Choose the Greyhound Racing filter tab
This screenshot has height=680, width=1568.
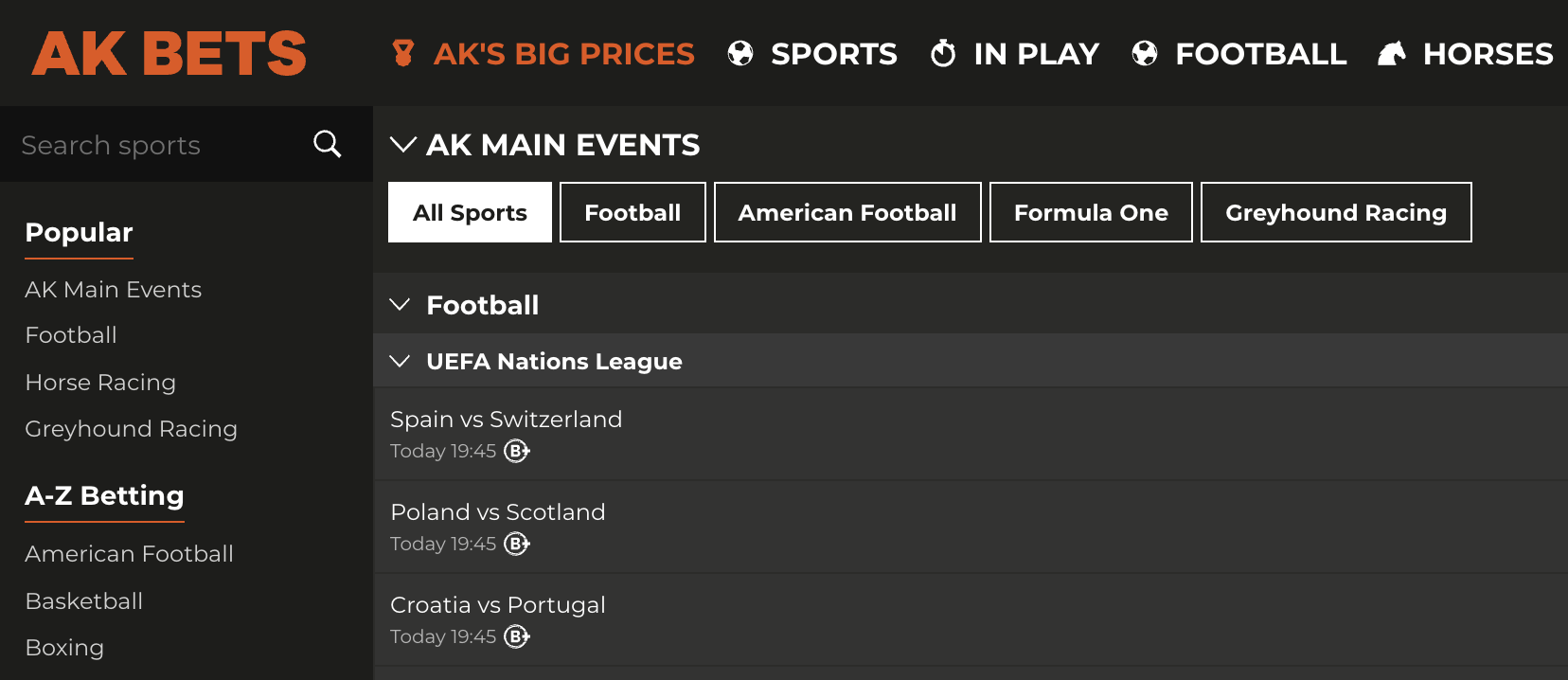pos(1336,212)
